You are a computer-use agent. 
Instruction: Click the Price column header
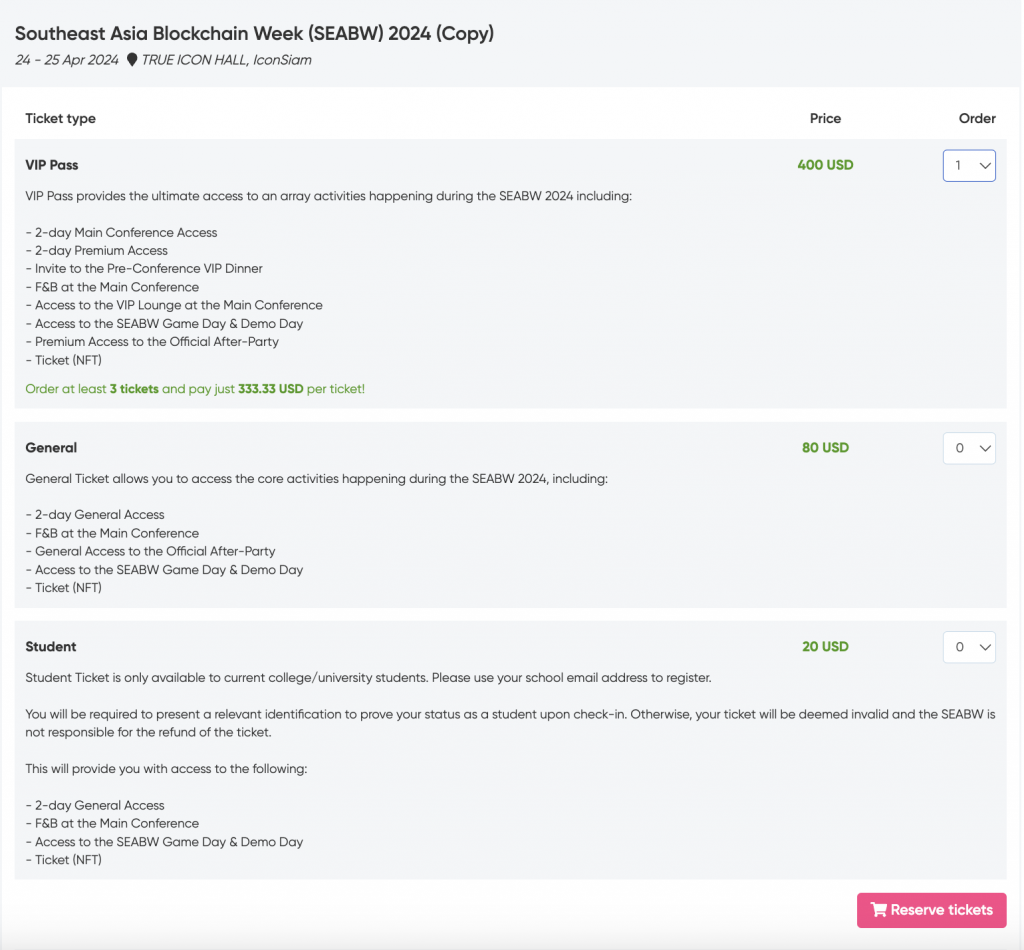pos(825,118)
